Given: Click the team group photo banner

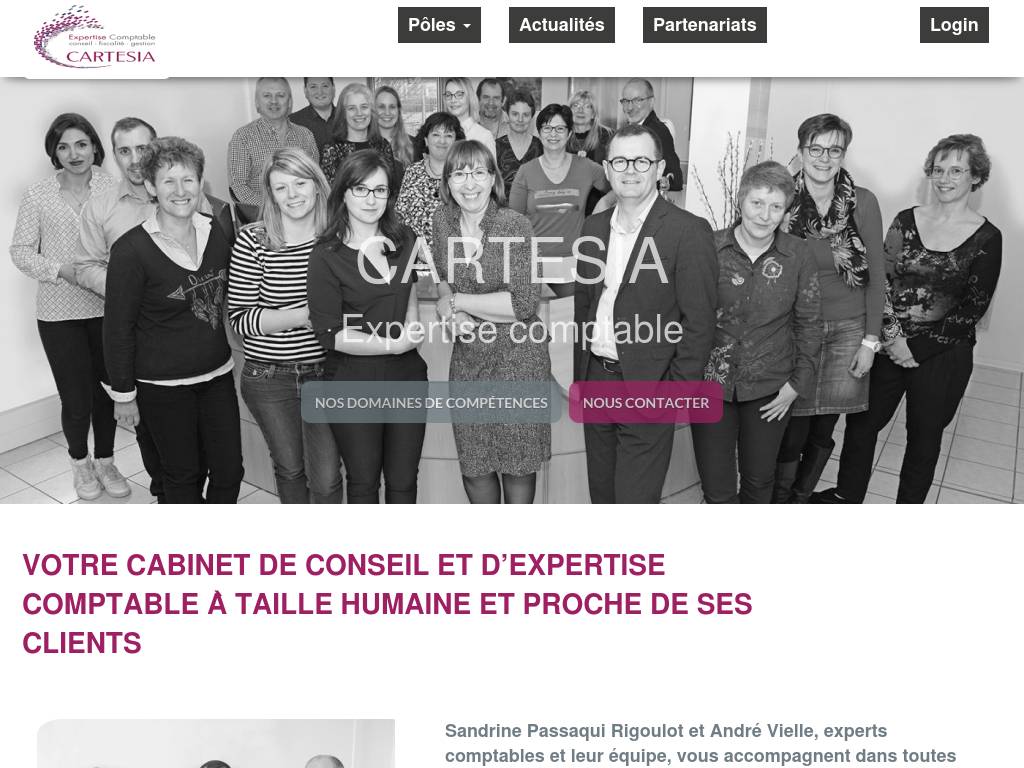Looking at the screenshot, I should point(512,291).
